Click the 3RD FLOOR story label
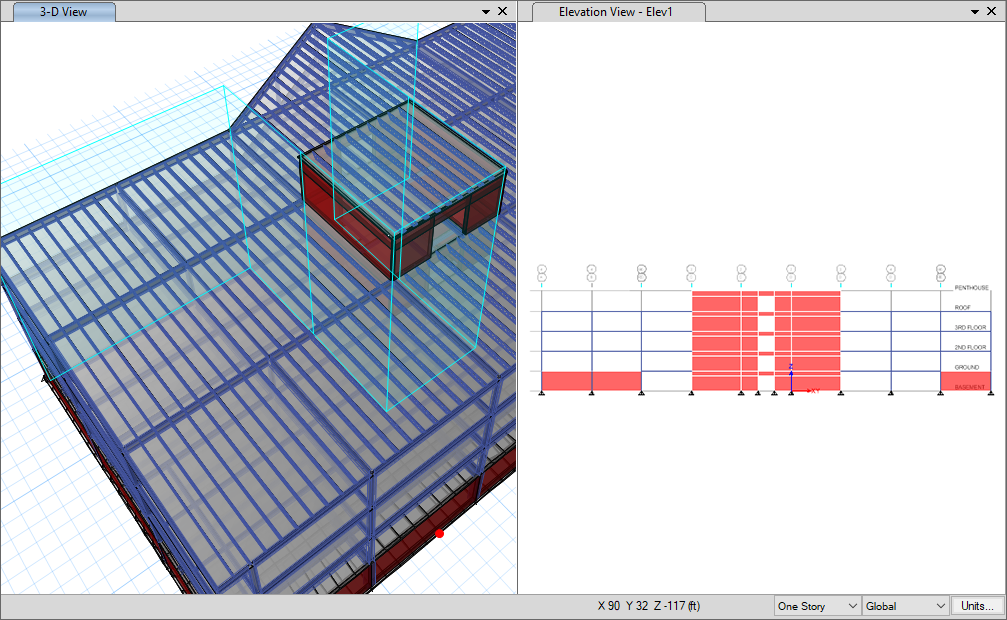Viewport: 1007px width, 620px height. point(970,327)
